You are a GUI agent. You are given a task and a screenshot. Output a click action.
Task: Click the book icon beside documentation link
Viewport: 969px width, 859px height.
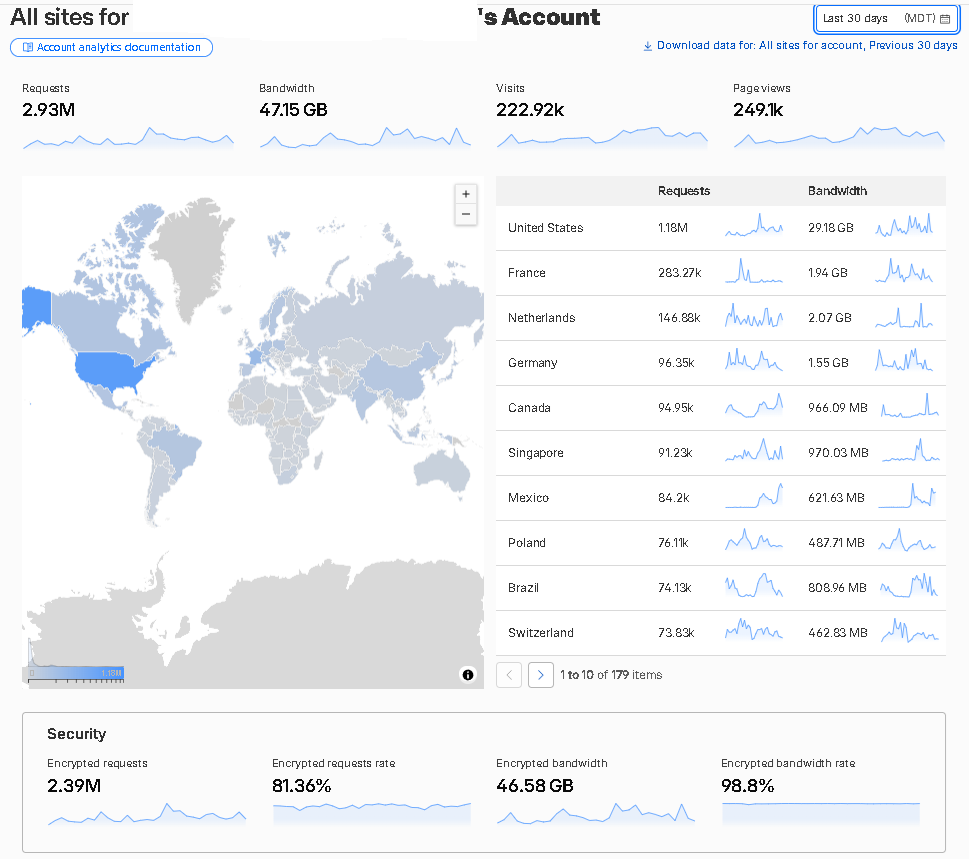28,47
